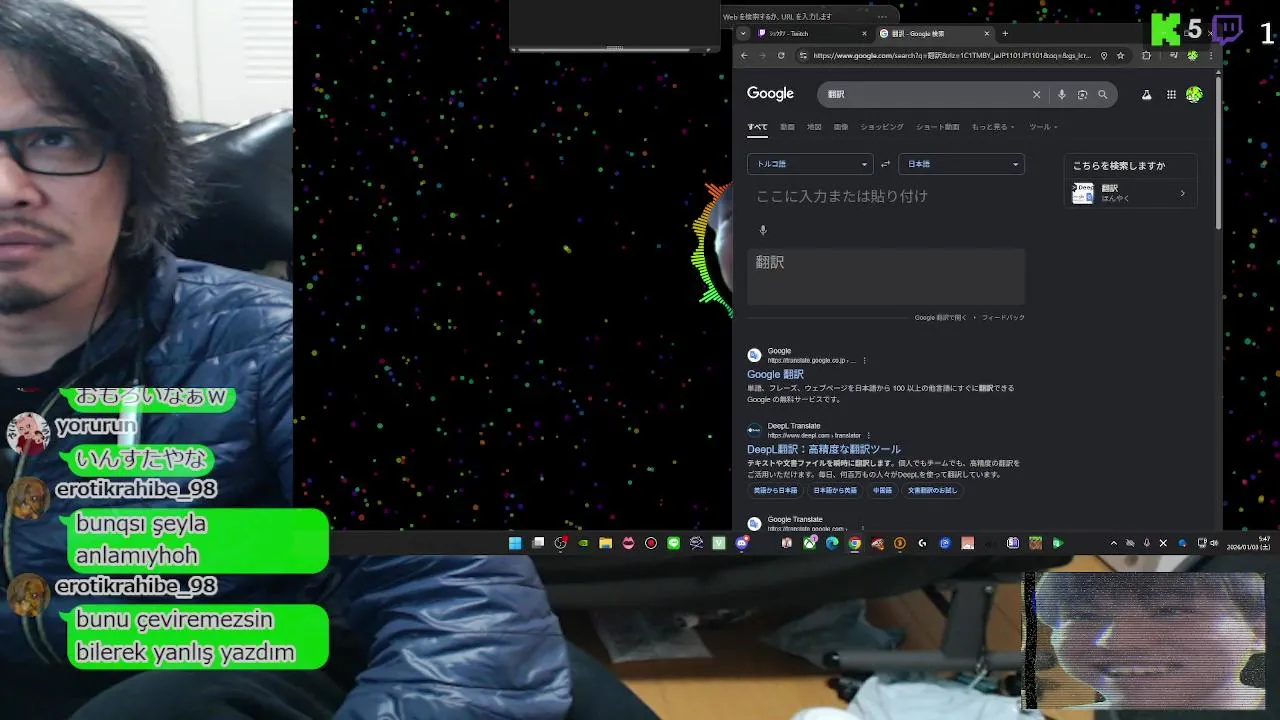Switch to the Twitch tab
Screen dimensions: 1280x720
point(810,33)
